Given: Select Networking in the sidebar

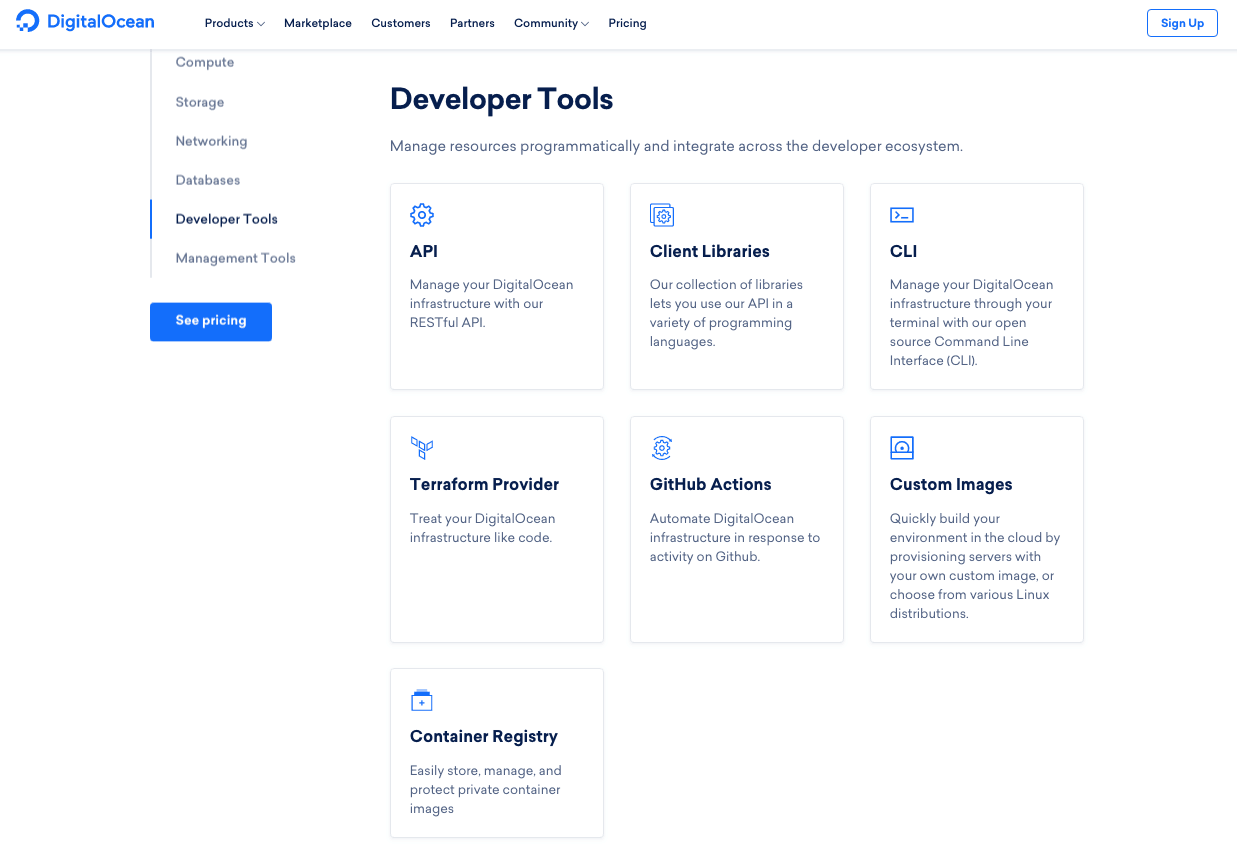Looking at the screenshot, I should (x=211, y=141).
